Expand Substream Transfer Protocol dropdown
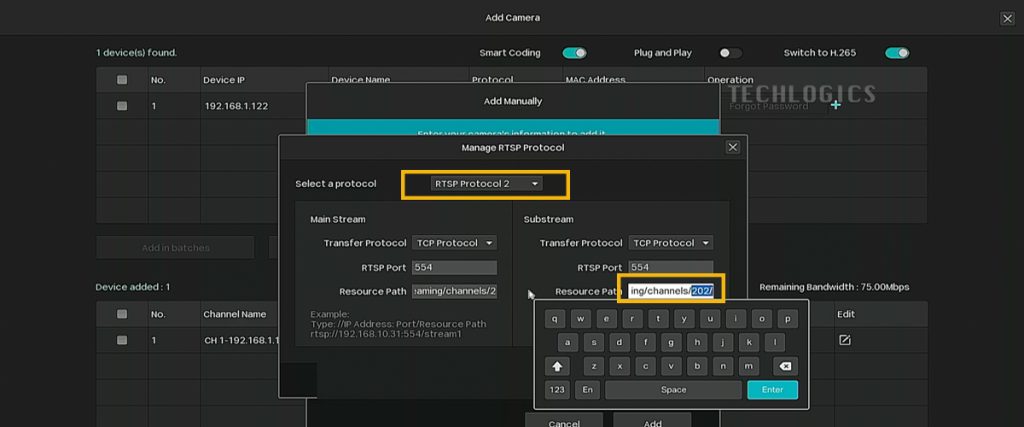1024x427 pixels. click(670, 243)
